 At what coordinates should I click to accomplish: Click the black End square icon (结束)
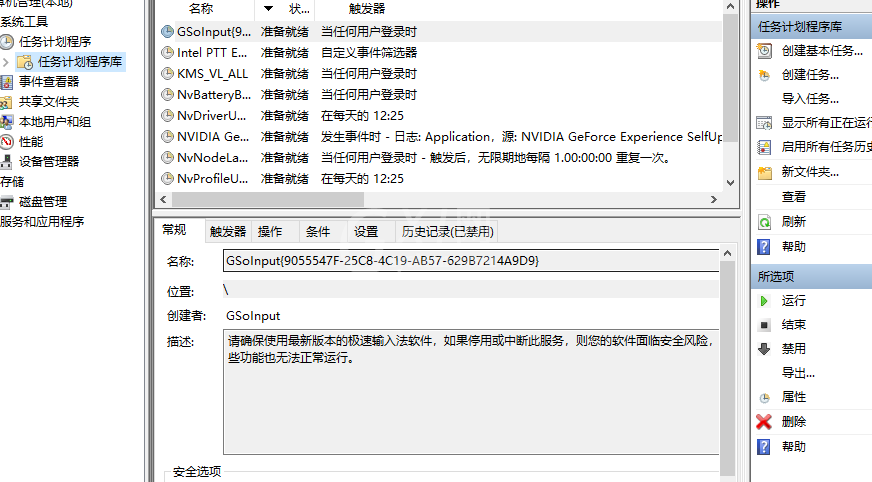(765, 325)
